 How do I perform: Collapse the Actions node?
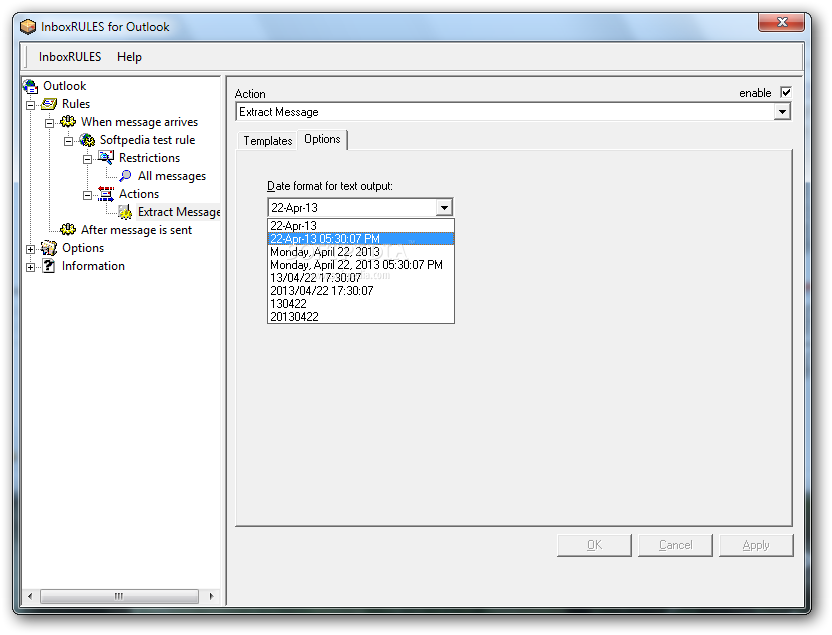[x=88, y=195]
